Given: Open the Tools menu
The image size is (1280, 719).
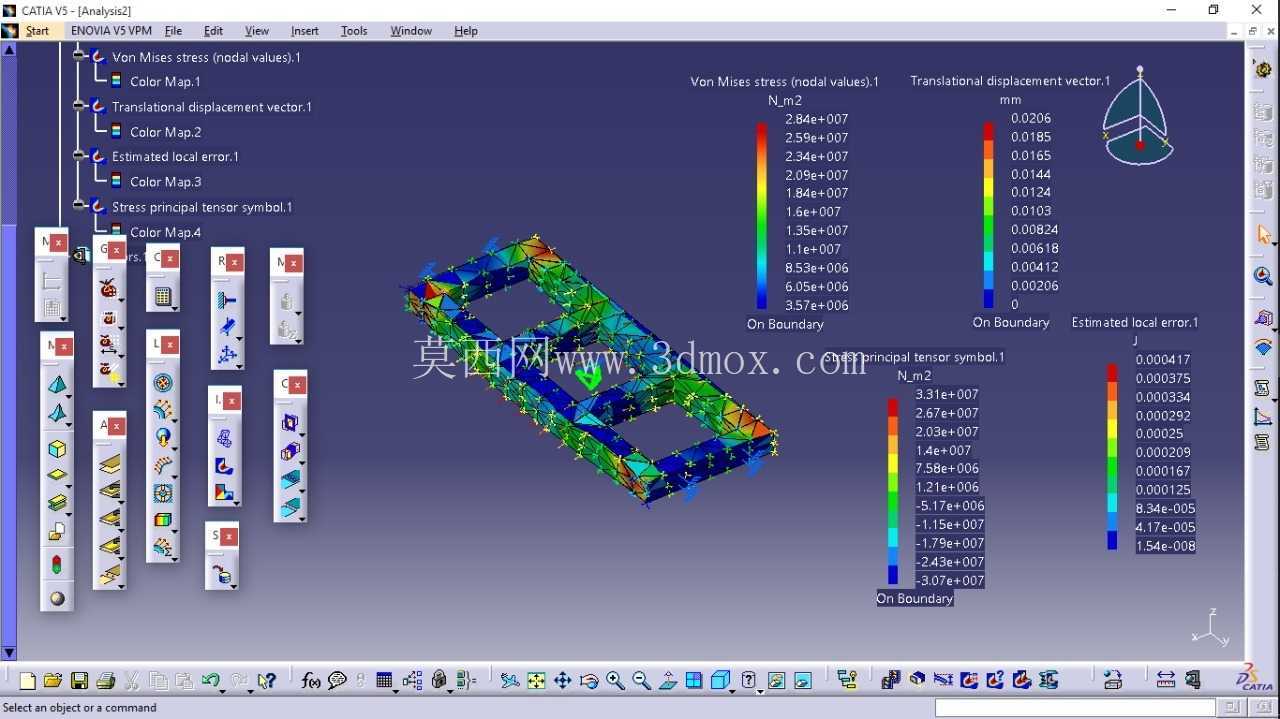Looking at the screenshot, I should pos(354,31).
